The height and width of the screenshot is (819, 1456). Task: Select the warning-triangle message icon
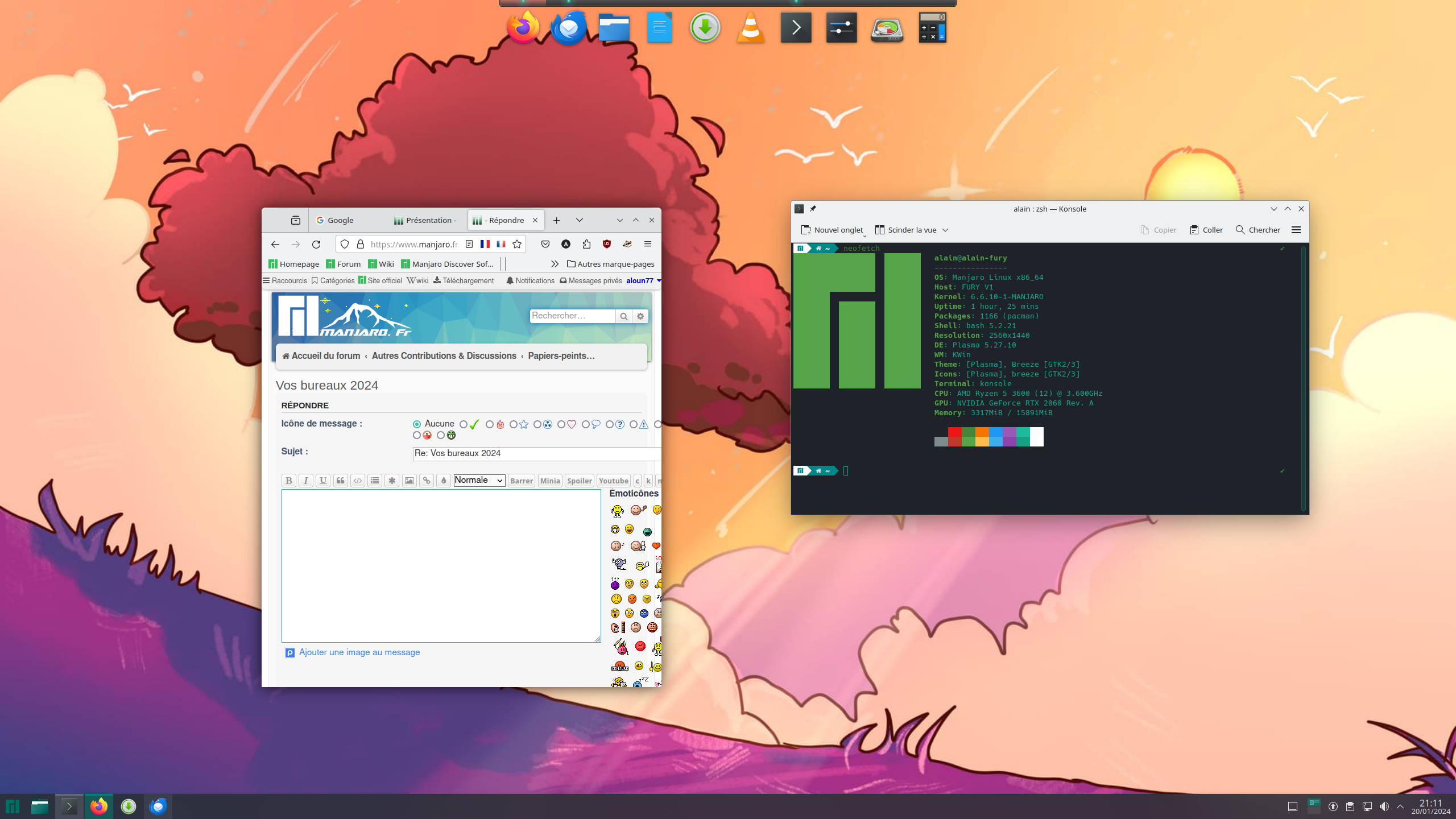634,424
